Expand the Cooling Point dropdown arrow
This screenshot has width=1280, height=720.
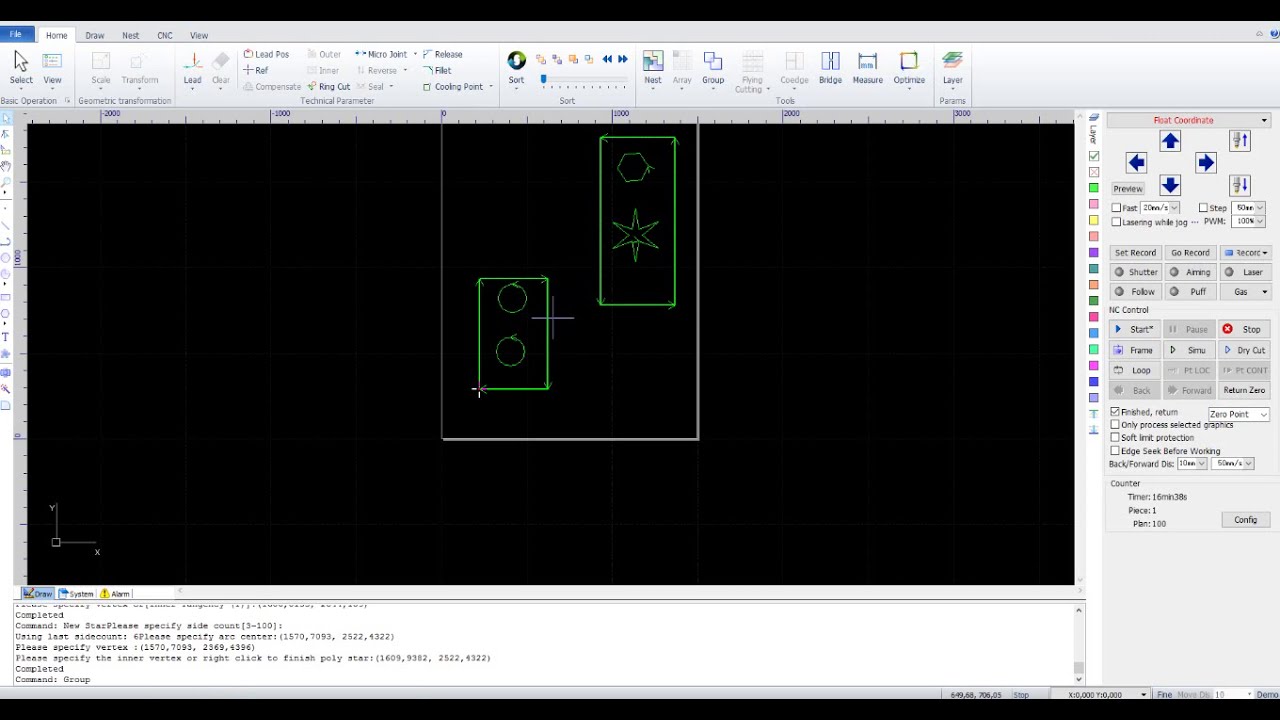pyautogui.click(x=491, y=87)
